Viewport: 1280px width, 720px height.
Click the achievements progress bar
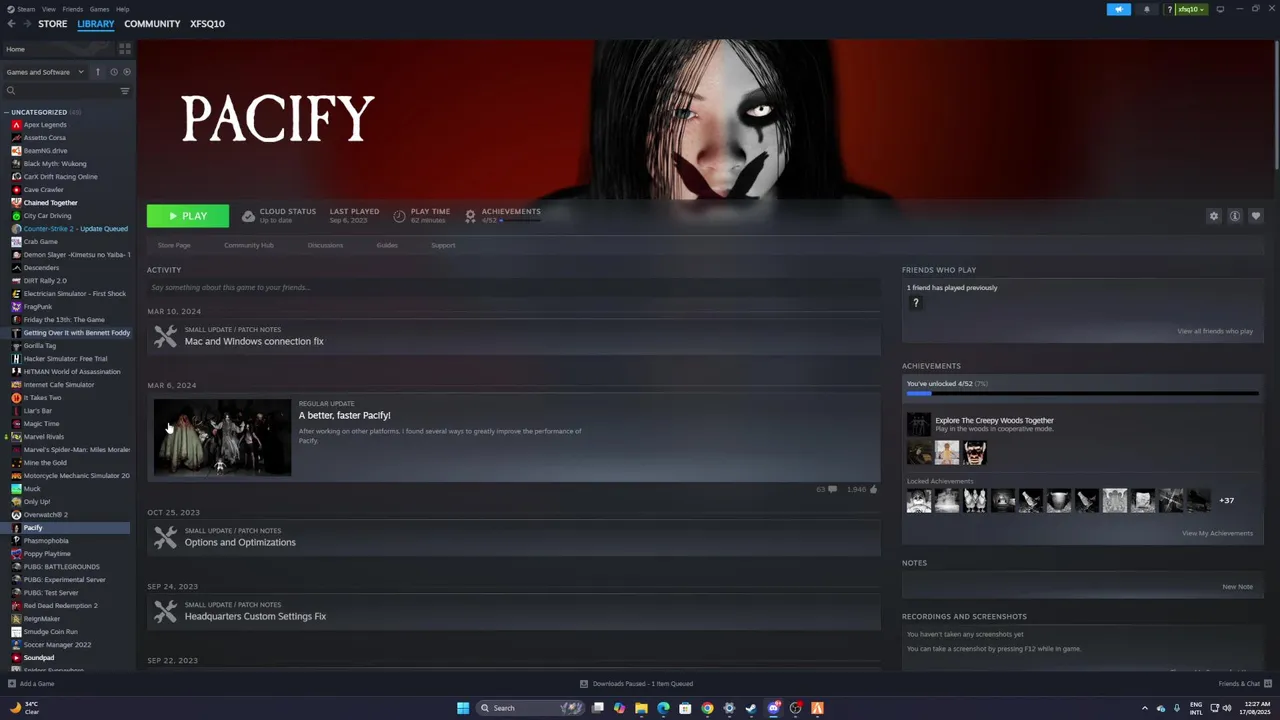pos(1082,394)
